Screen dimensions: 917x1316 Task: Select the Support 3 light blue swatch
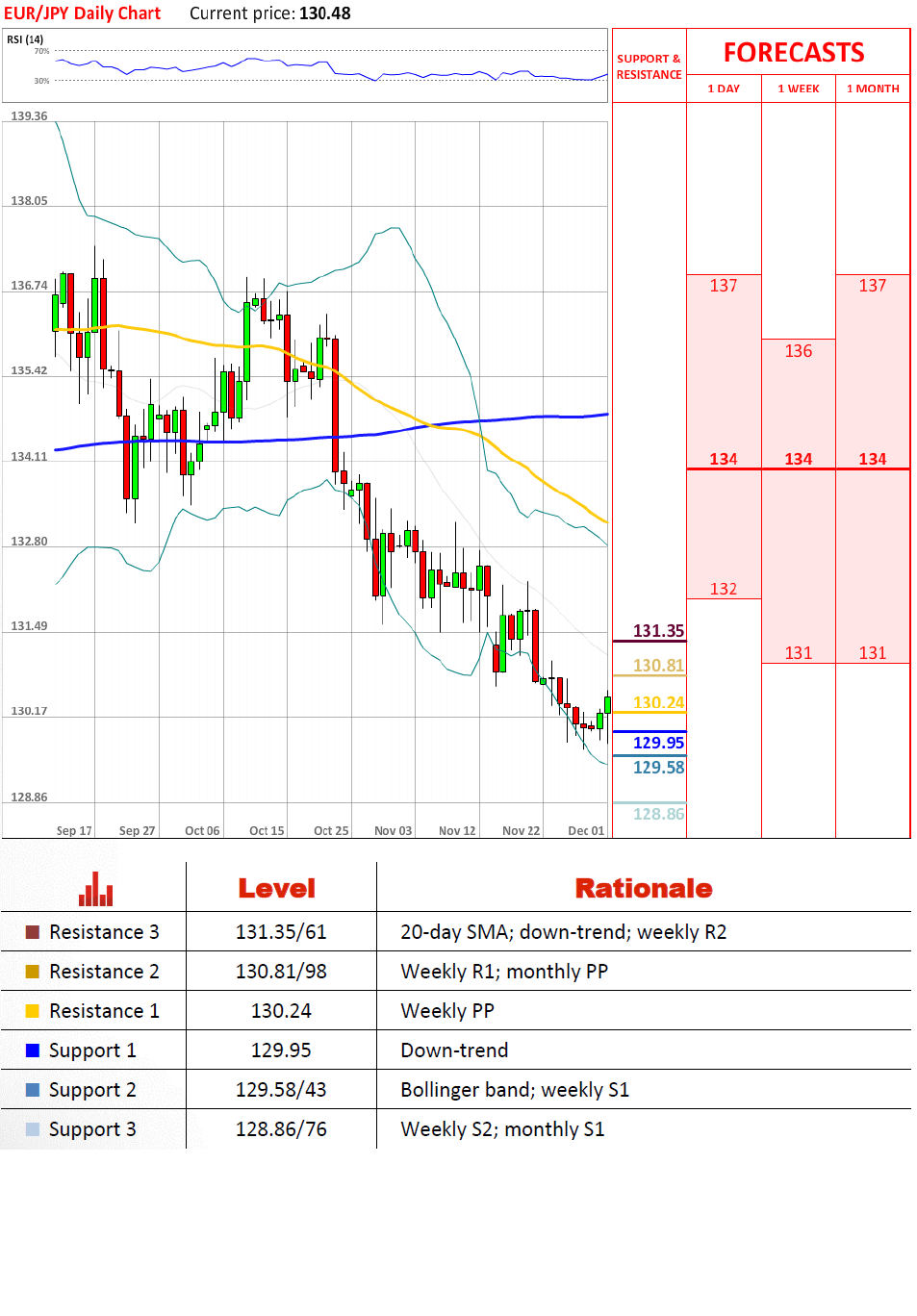pos(33,1129)
